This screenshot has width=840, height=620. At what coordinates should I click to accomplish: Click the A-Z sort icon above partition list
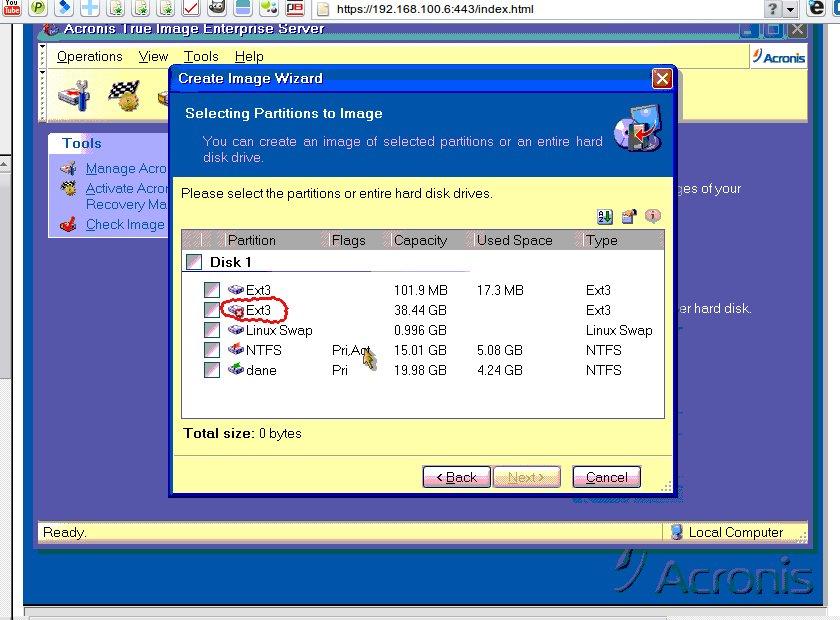(605, 216)
